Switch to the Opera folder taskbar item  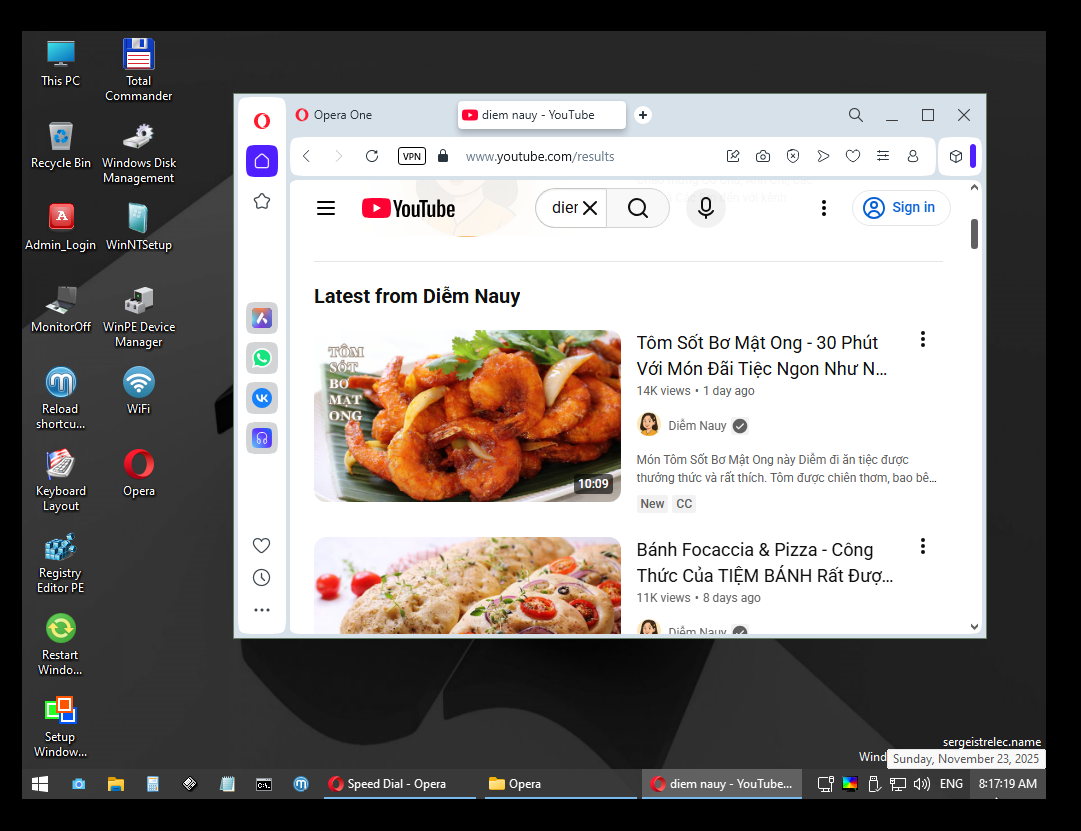[x=560, y=784]
